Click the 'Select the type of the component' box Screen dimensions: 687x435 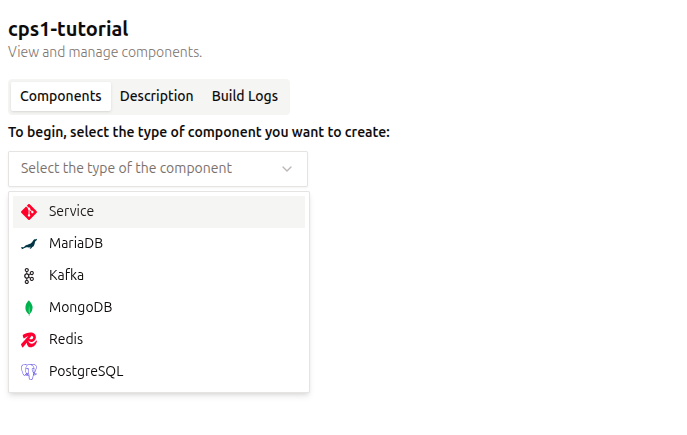158,169
